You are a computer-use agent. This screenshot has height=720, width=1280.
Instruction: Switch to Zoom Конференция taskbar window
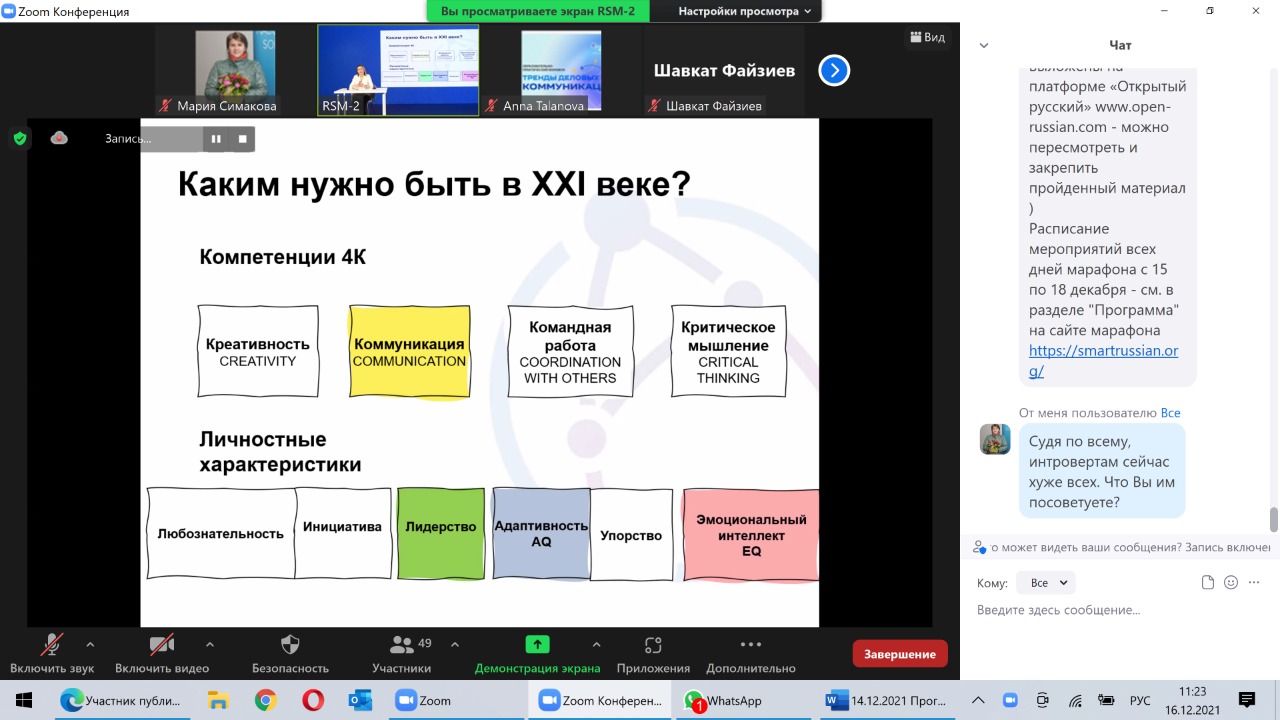pyautogui.click(x=600, y=700)
